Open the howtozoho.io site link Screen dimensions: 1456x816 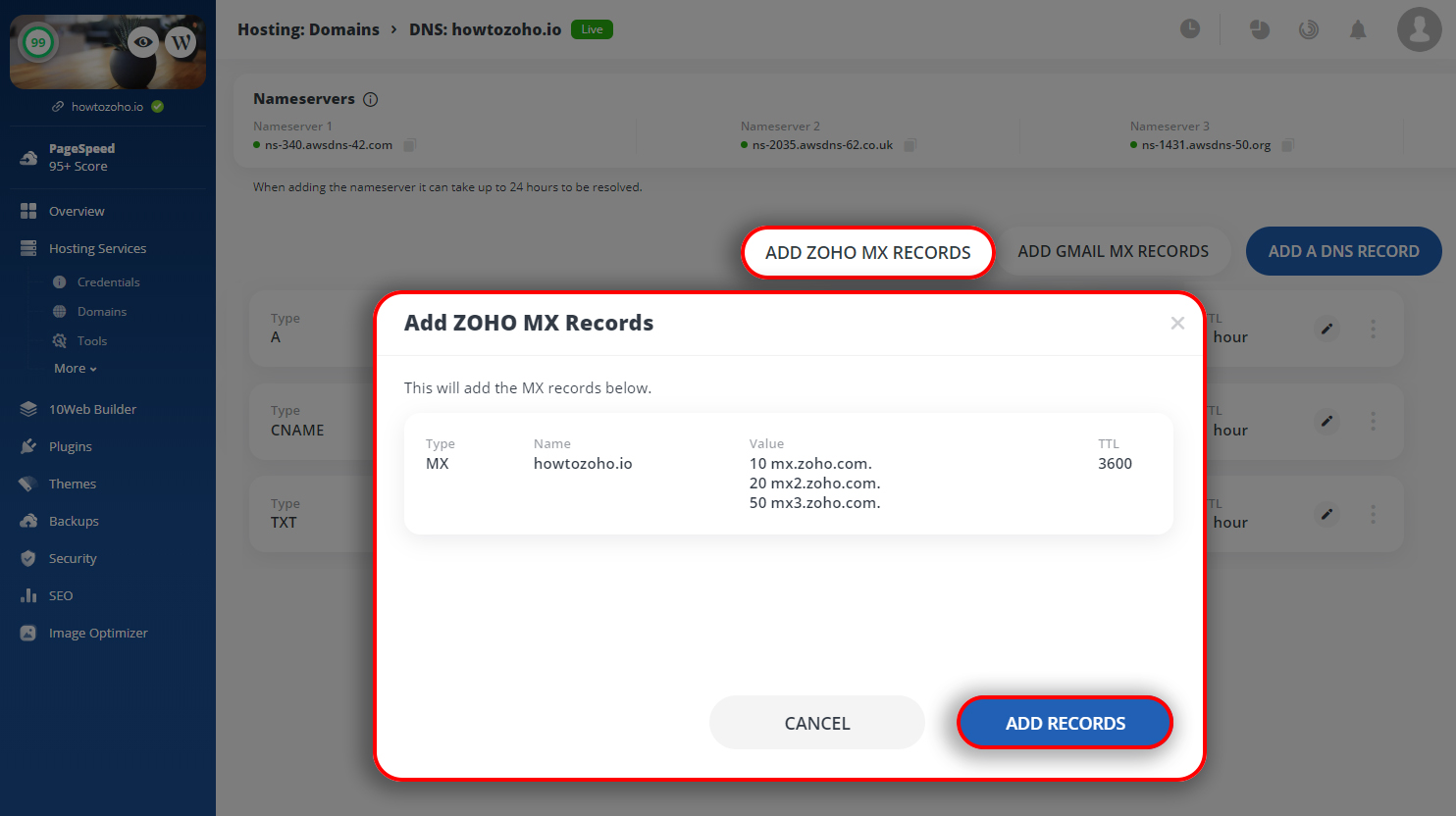(x=107, y=106)
